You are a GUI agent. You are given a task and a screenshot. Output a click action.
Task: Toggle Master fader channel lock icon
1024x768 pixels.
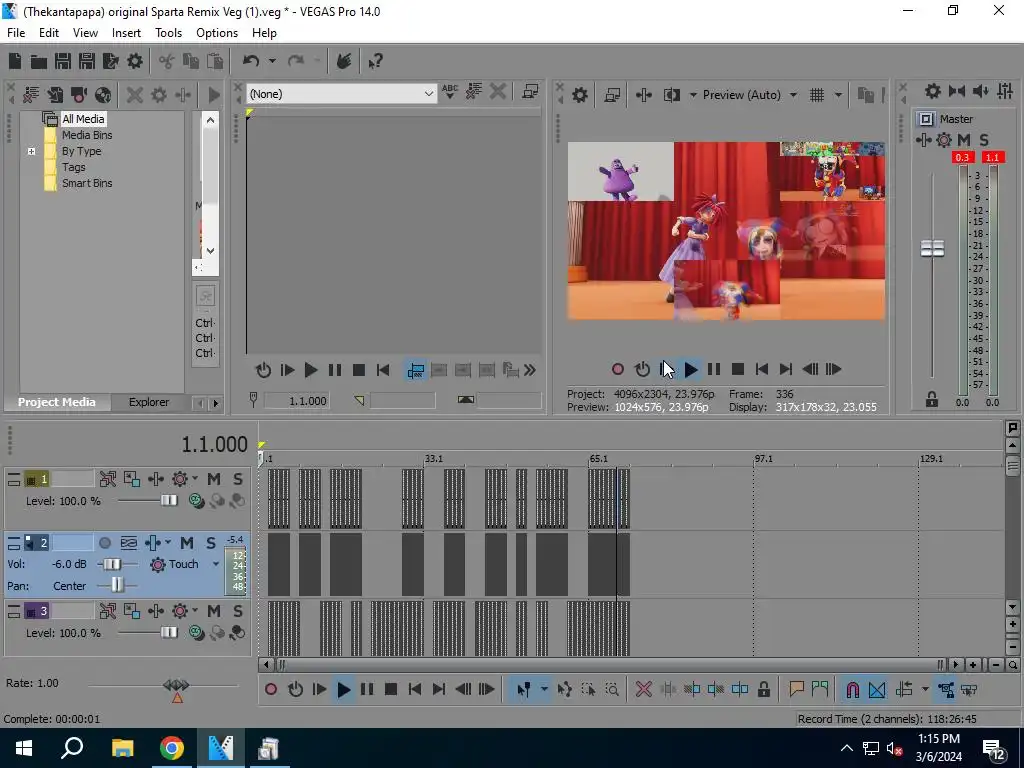[x=932, y=399]
